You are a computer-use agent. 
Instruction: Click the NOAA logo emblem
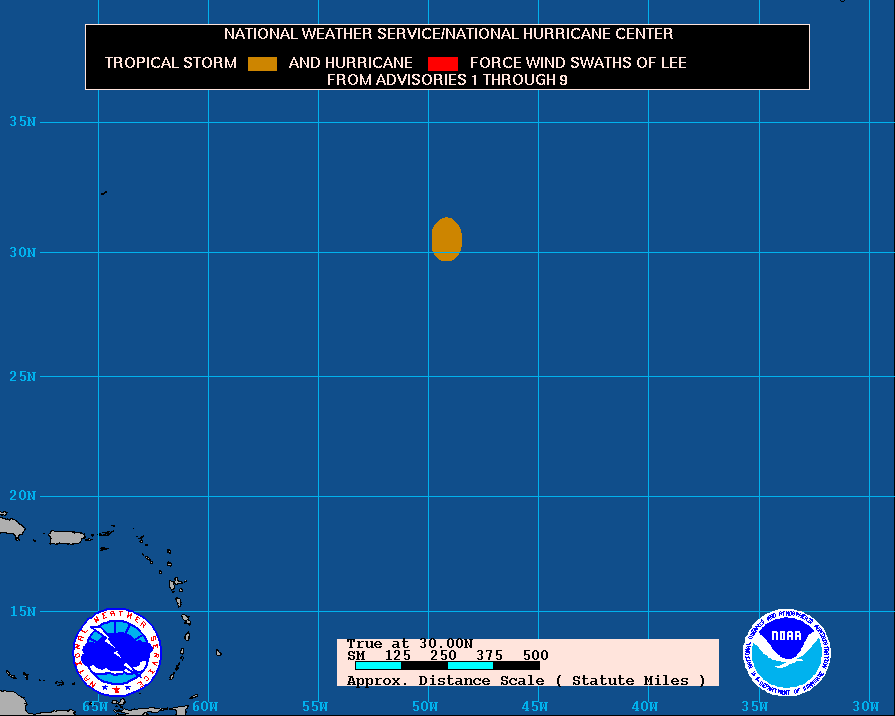[787, 652]
